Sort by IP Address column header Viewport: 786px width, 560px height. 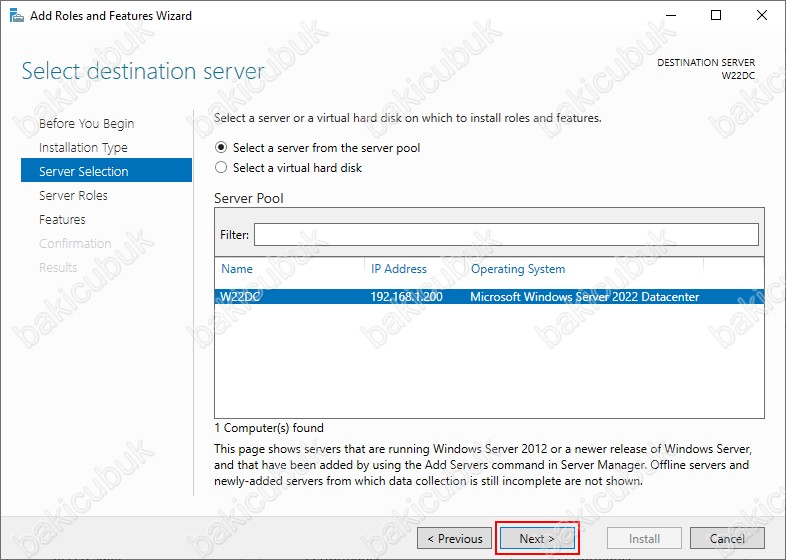coord(398,269)
